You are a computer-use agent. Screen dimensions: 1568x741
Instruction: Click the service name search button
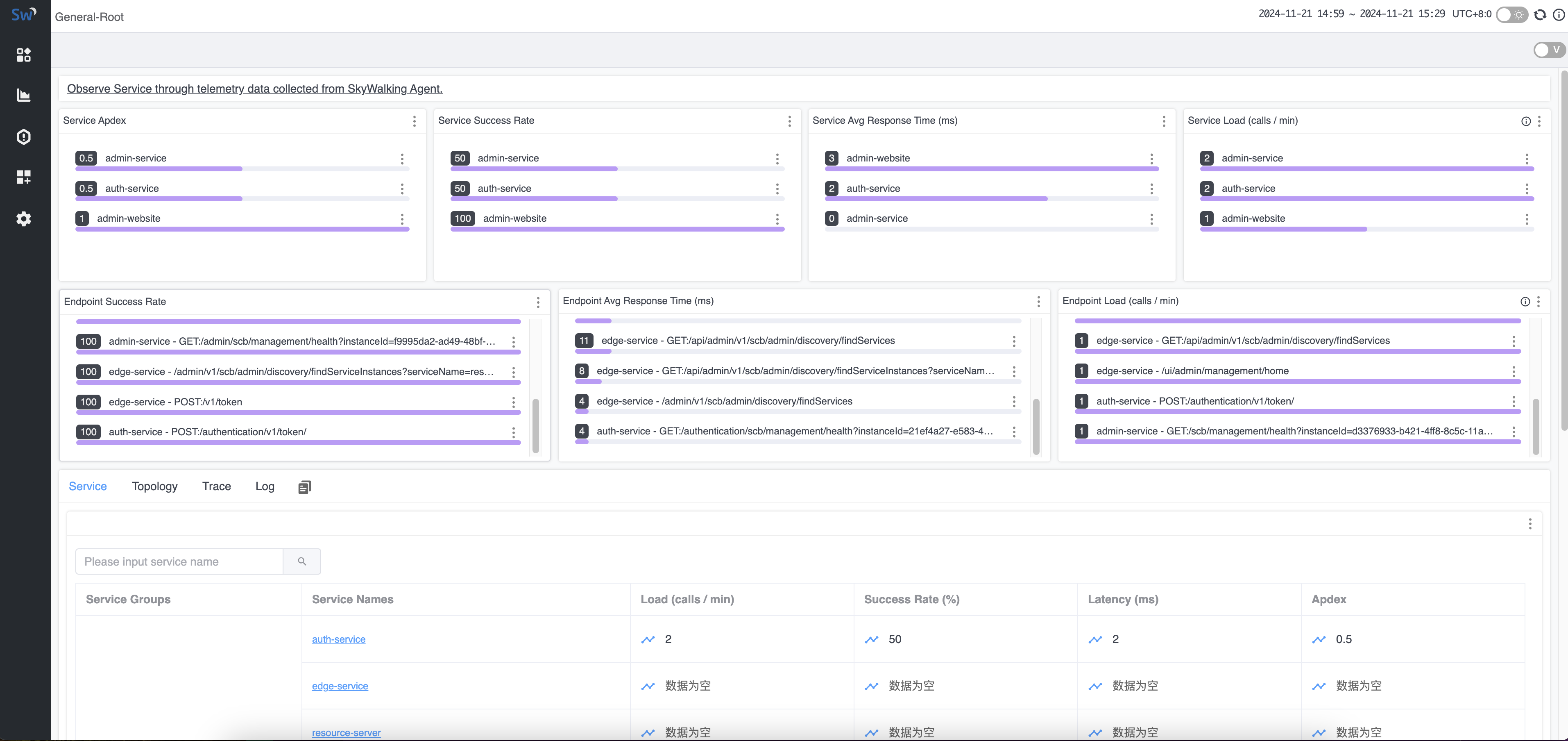[302, 561]
